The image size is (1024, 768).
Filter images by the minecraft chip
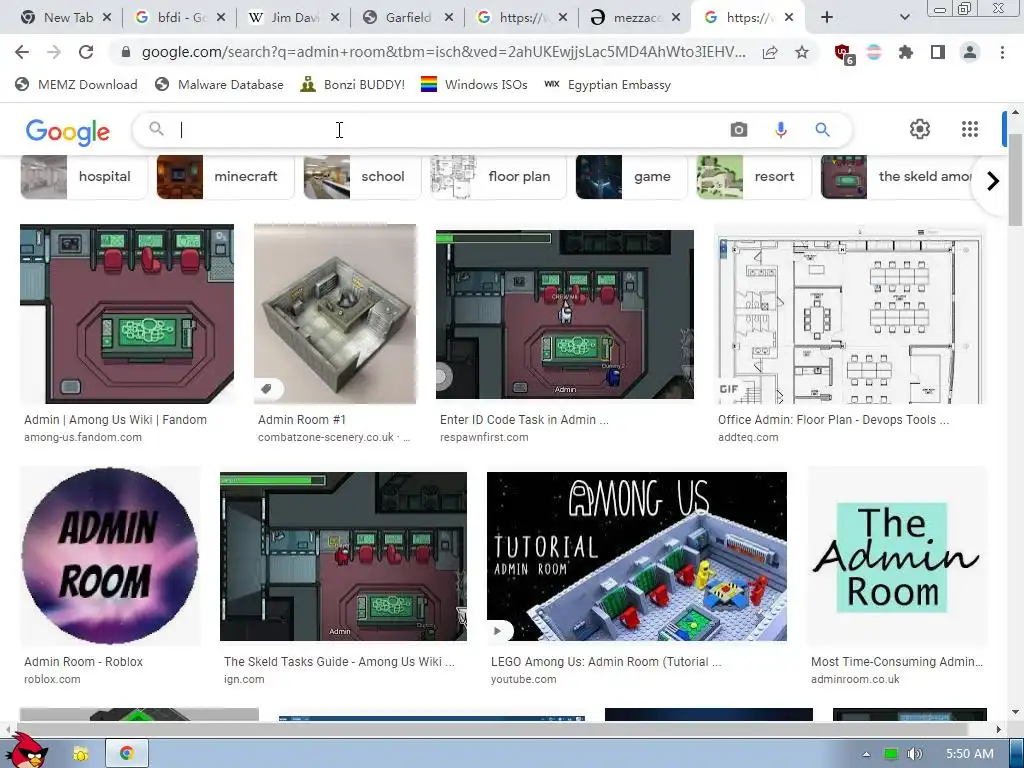(225, 177)
